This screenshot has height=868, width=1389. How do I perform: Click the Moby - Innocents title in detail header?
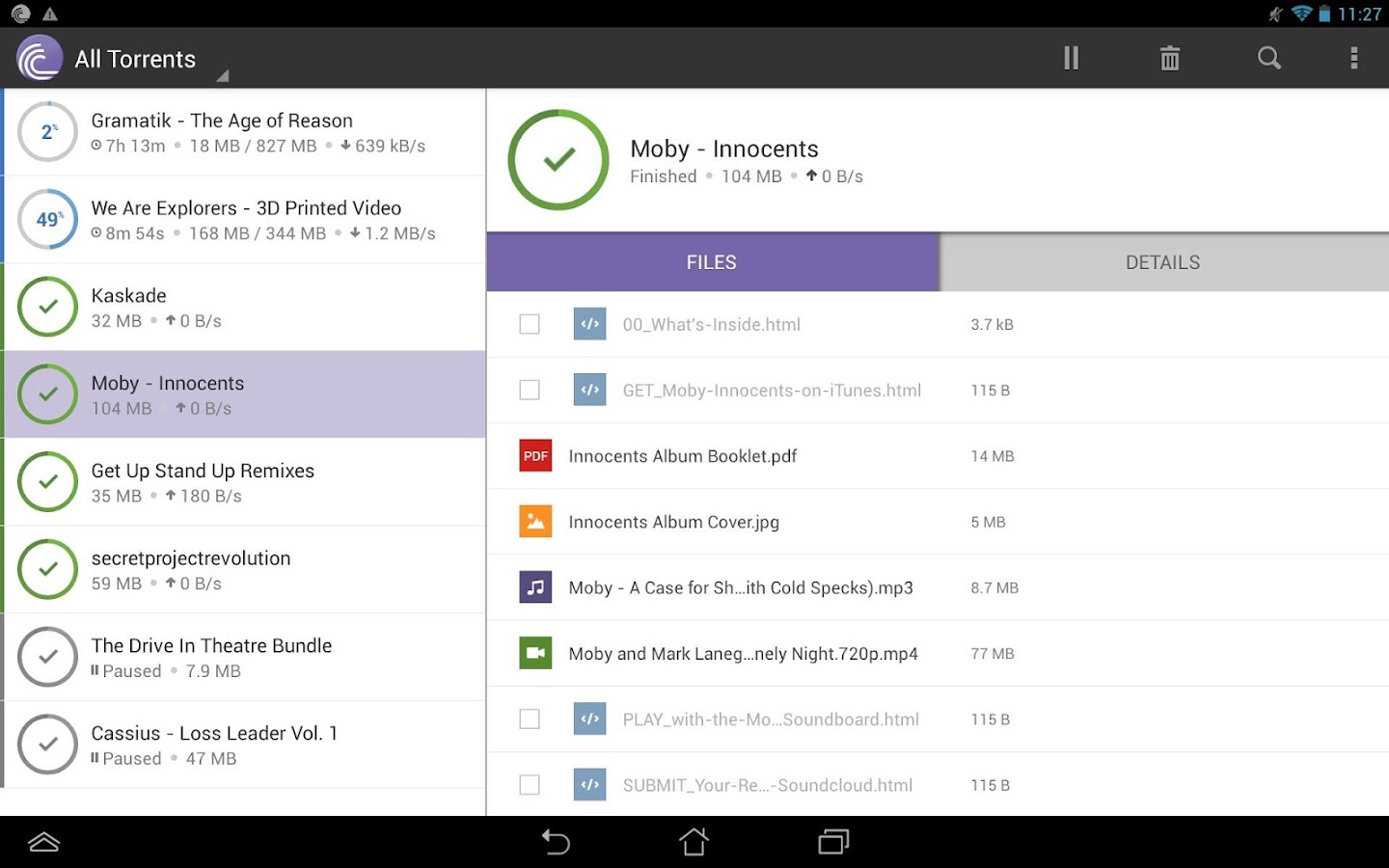(724, 149)
